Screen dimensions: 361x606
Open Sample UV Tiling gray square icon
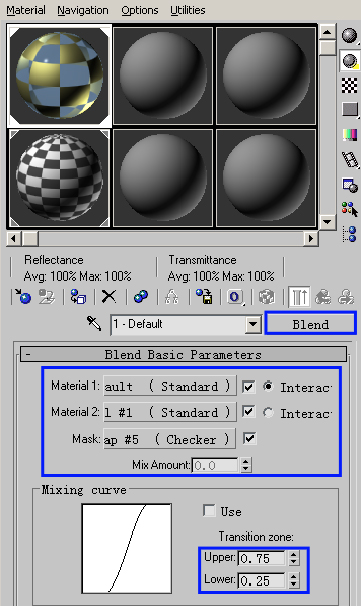(349, 110)
